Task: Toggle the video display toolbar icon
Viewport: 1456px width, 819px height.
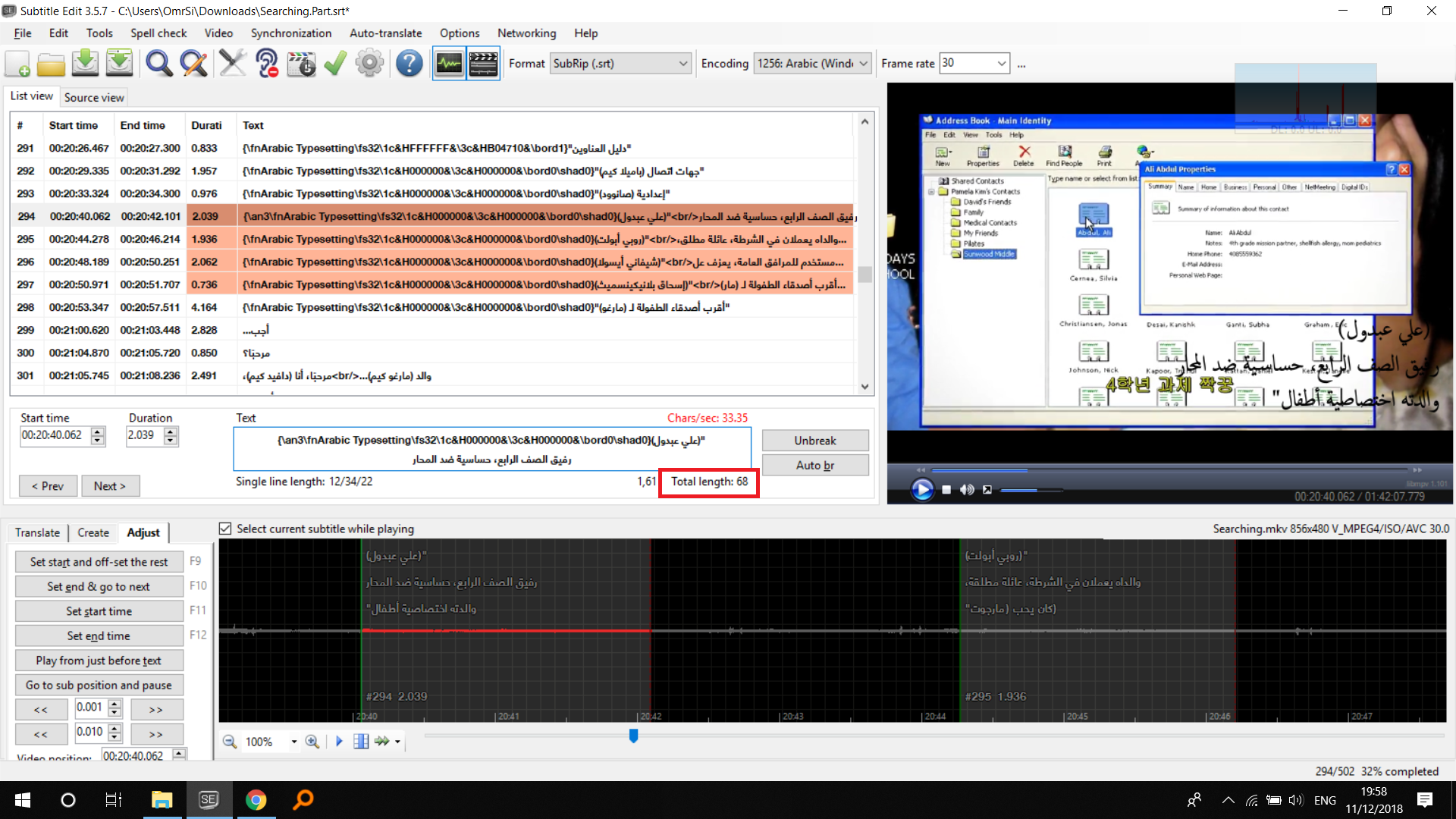Action: 483,64
